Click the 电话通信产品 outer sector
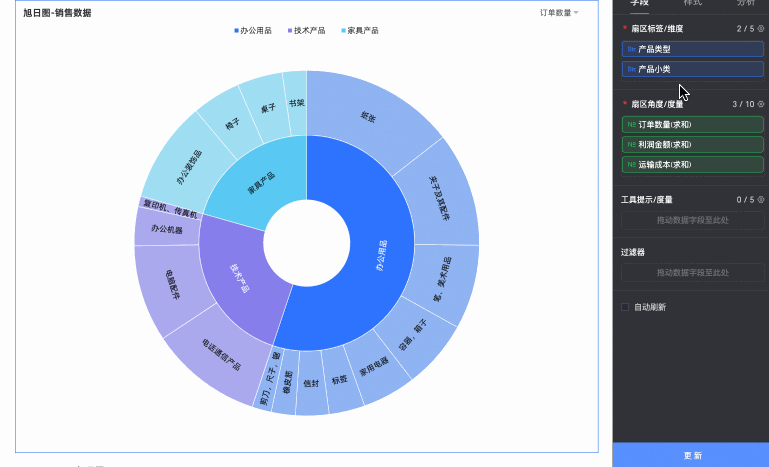Screen dimensions: 769x467 221,354
